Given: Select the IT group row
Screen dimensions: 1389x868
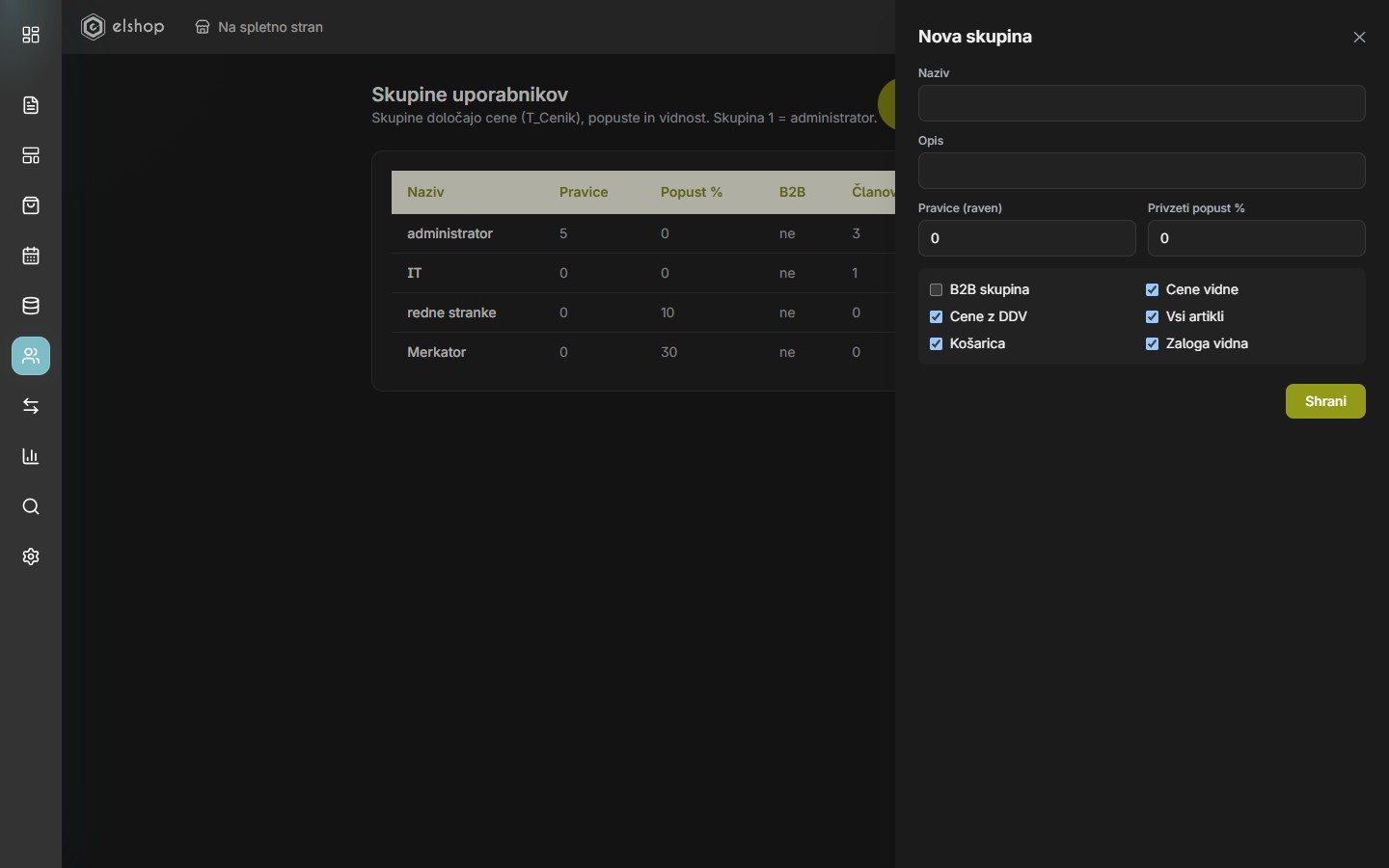Looking at the screenshot, I should click(643, 273).
